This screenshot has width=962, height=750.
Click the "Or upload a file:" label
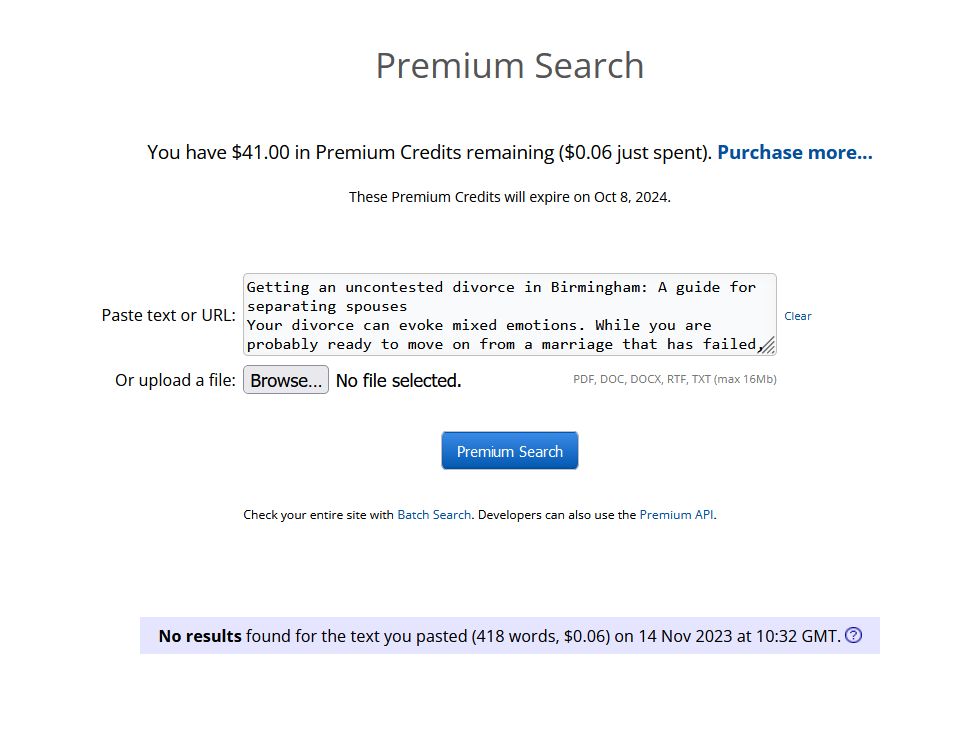pyautogui.click(x=175, y=381)
